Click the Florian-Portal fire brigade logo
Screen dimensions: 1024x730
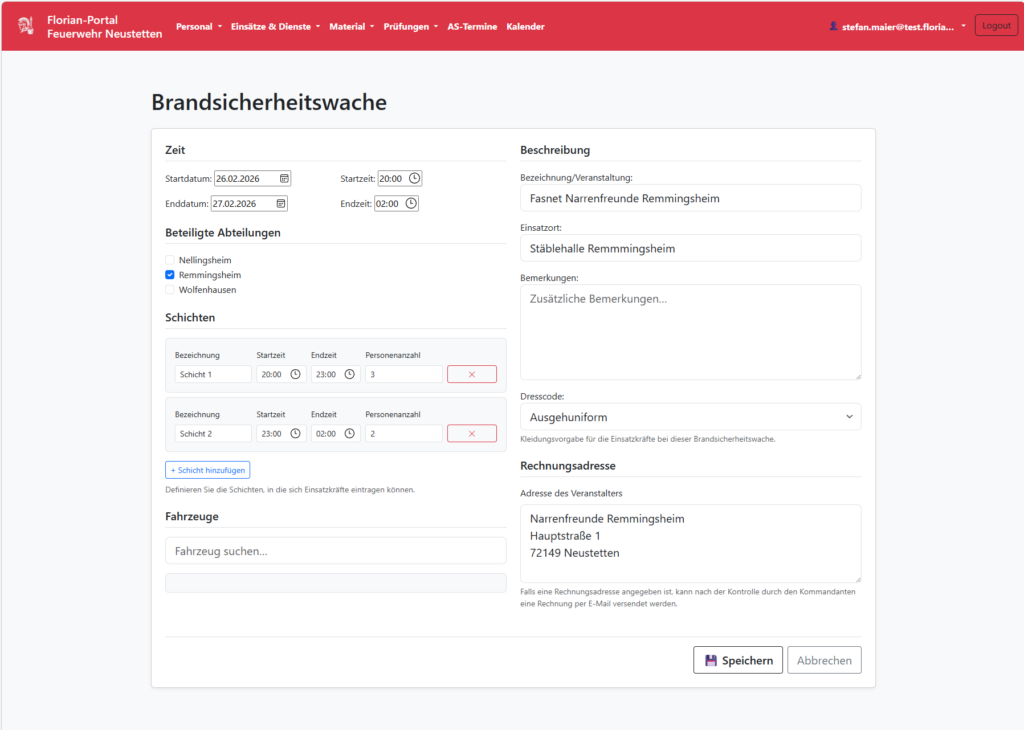tap(26, 26)
